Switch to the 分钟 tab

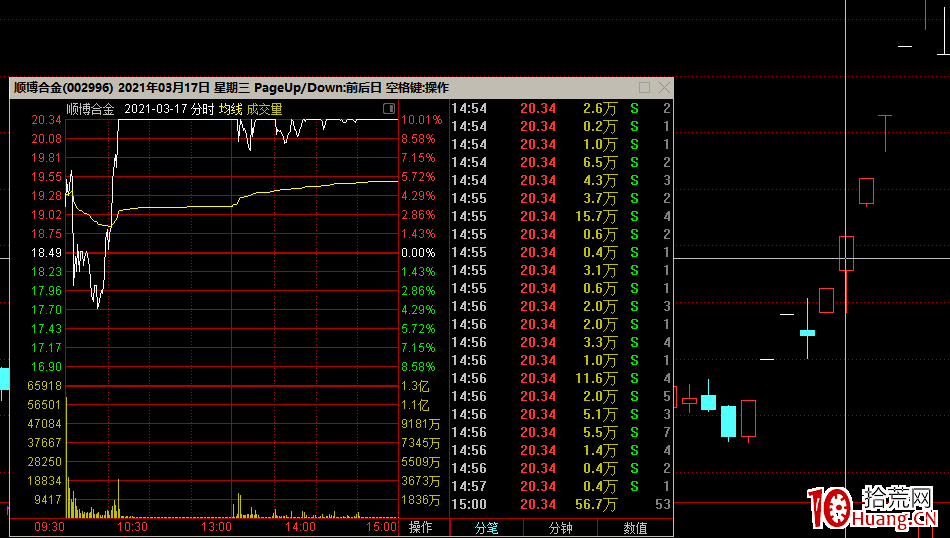561,527
